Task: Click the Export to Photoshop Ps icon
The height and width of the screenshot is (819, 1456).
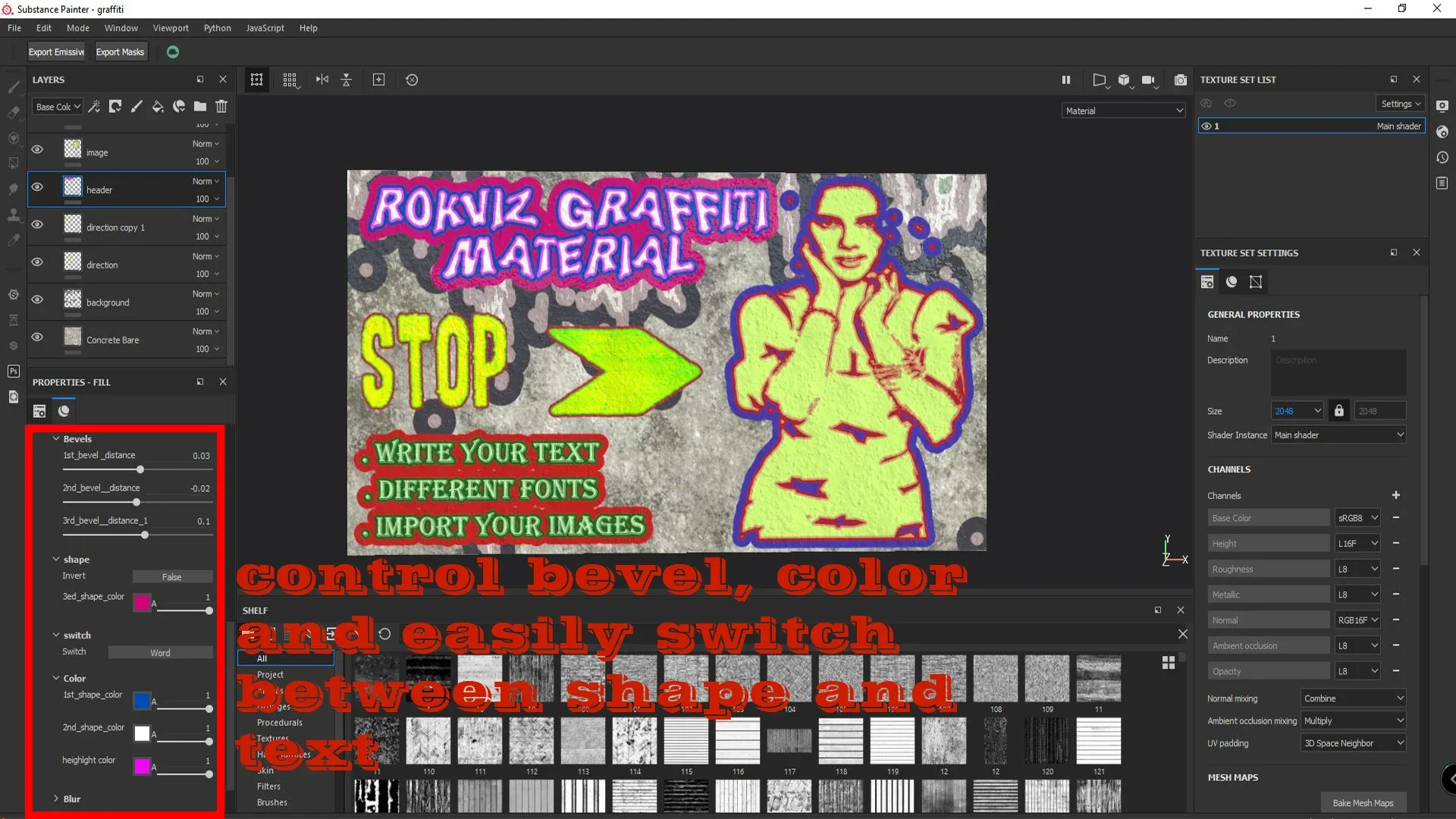Action: (14, 371)
